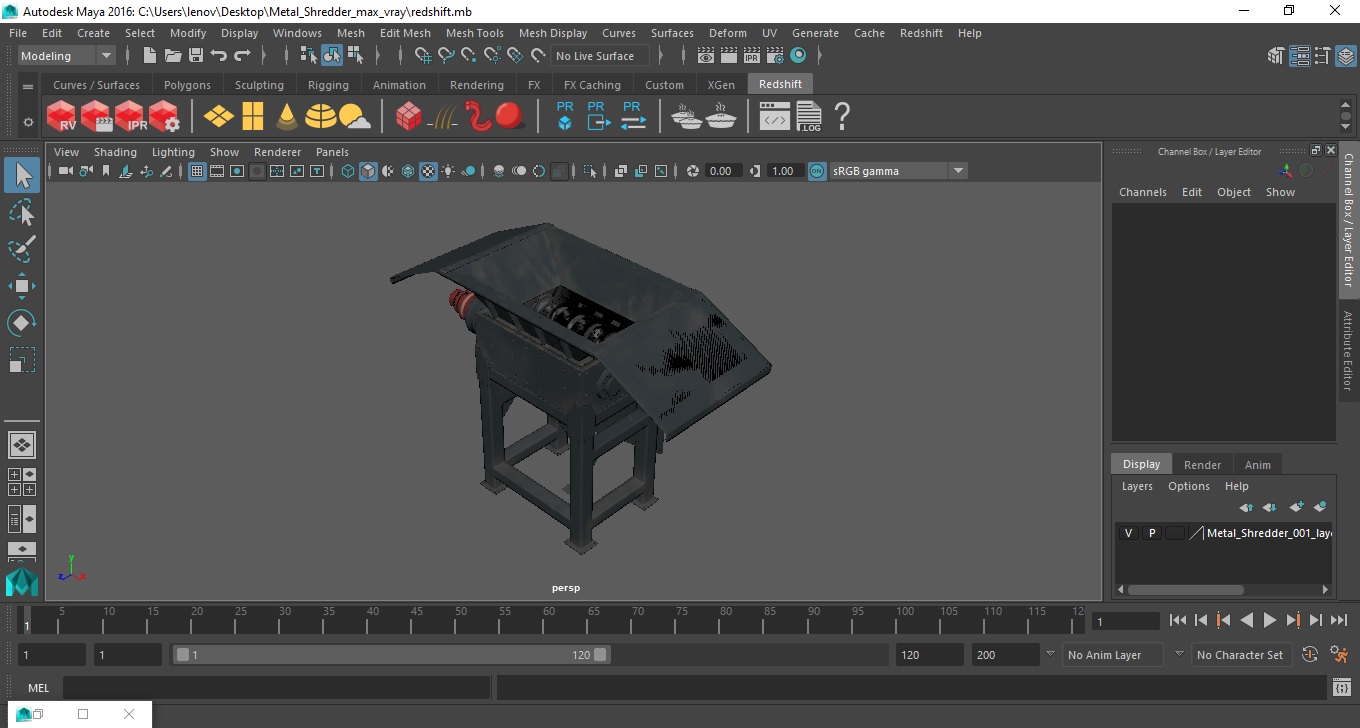Screen dimensions: 1360x728
Task: Toggle playback P box of Metal_Shredder layer
Action: pos(1152,533)
